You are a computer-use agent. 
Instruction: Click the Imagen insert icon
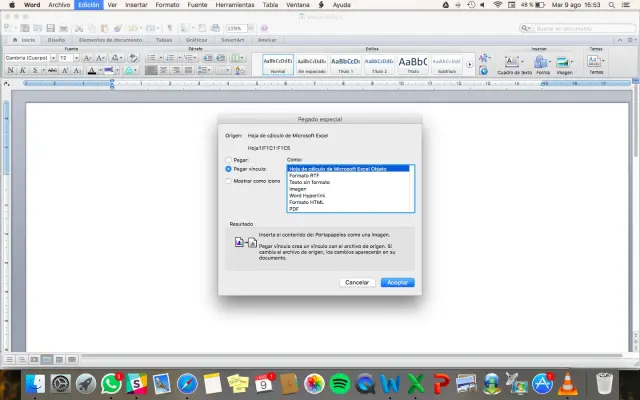pos(562,62)
